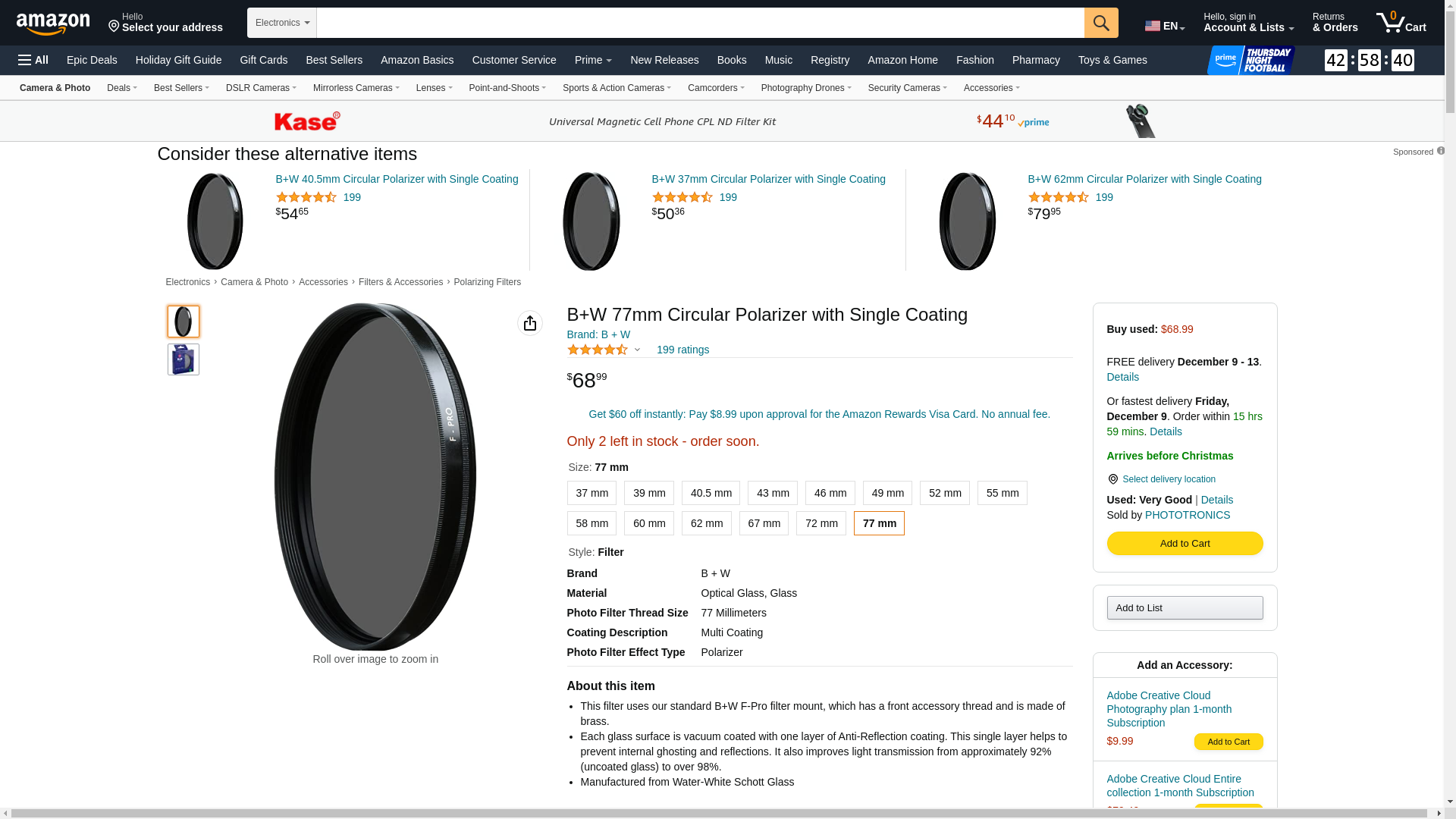The image size is (1456, 819).
Task: Open the shopping cart icon
Action: pyautogui.click(x=1401, y=23)
